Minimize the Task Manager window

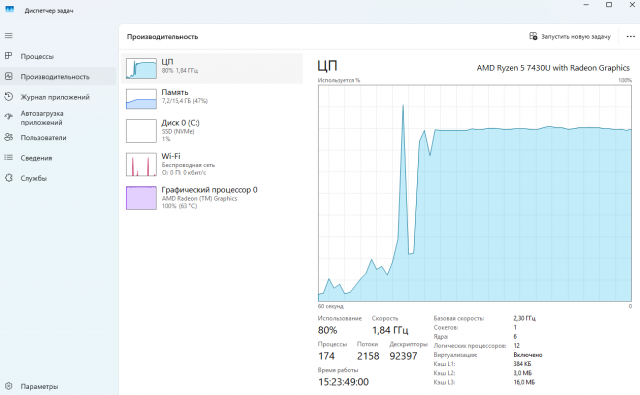pyautogui.click(x=587, y=5)
